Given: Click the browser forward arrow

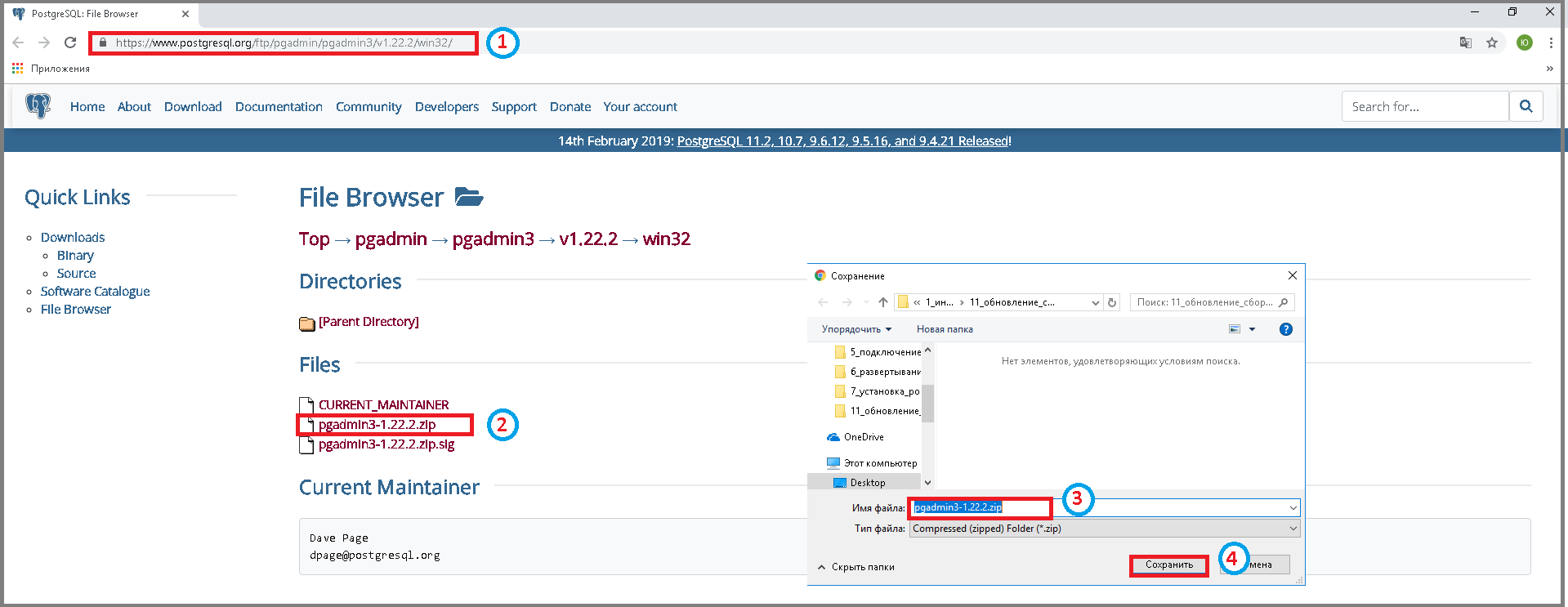Looking at the screenshot, I should pos(44,42).
